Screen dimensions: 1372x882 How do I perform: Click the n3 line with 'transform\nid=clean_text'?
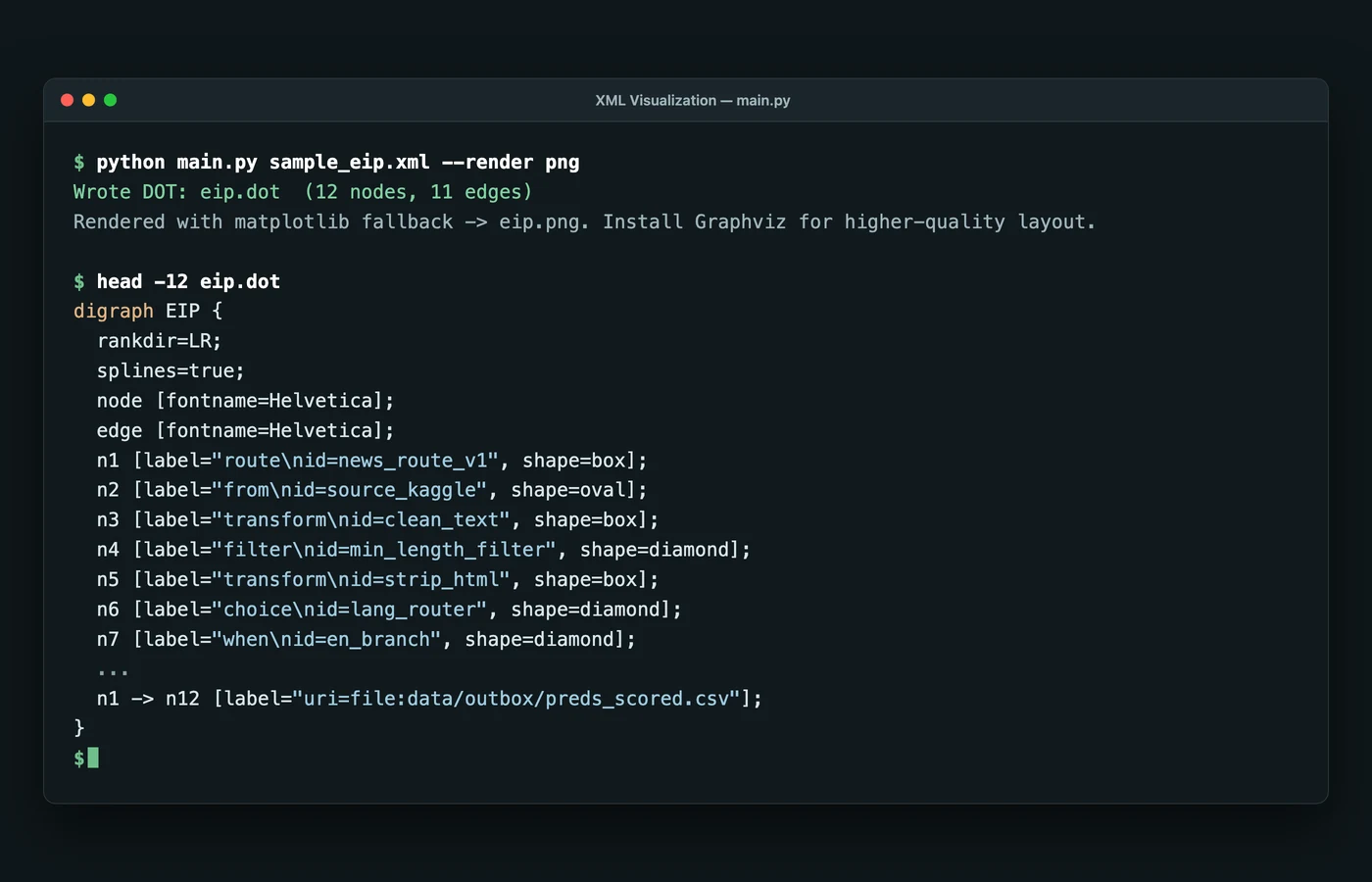(378, 519)
